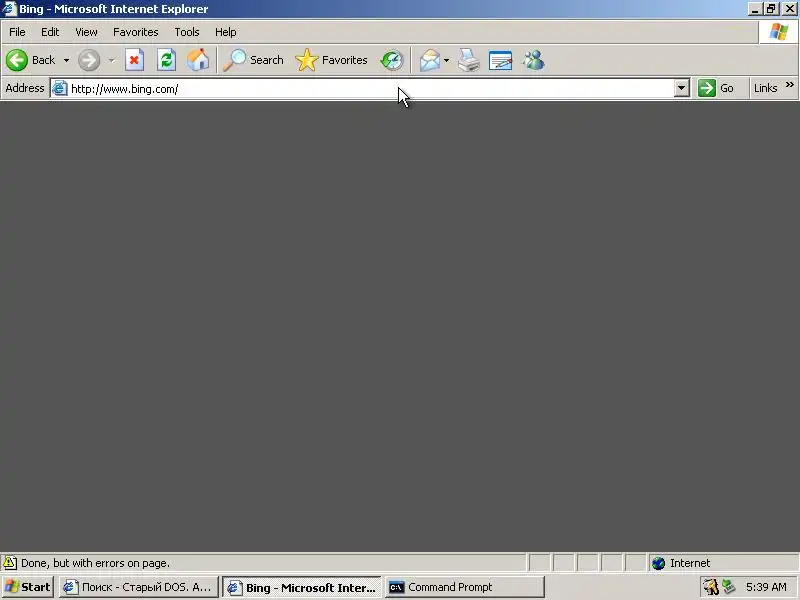
Task: Open the Favorites star button
Action: pyautogui.click(x=332, y=60)
